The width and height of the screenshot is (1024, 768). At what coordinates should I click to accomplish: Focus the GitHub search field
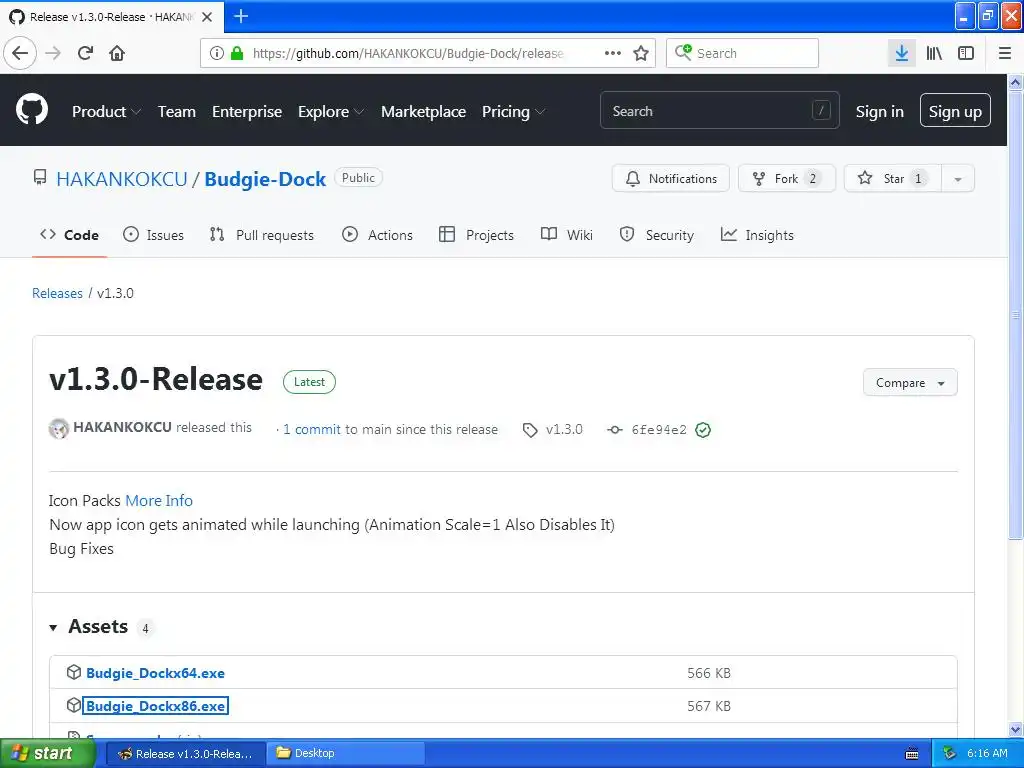719,110
